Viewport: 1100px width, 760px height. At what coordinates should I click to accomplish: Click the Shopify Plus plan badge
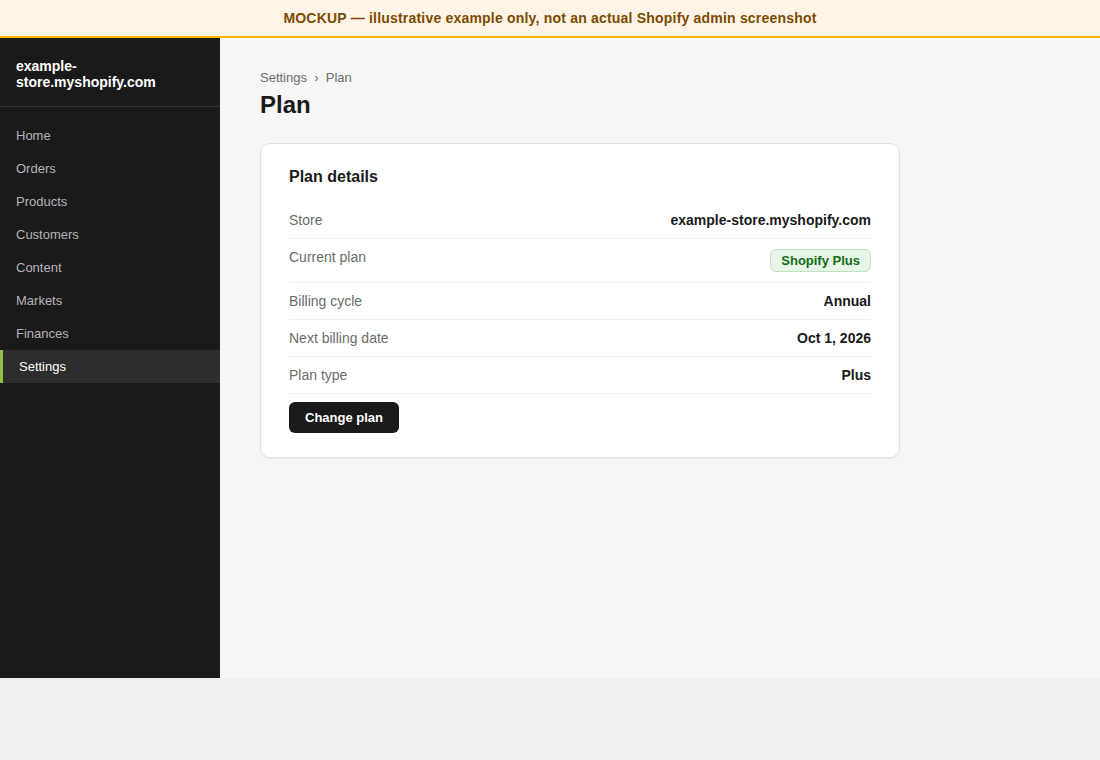point(820,260)
